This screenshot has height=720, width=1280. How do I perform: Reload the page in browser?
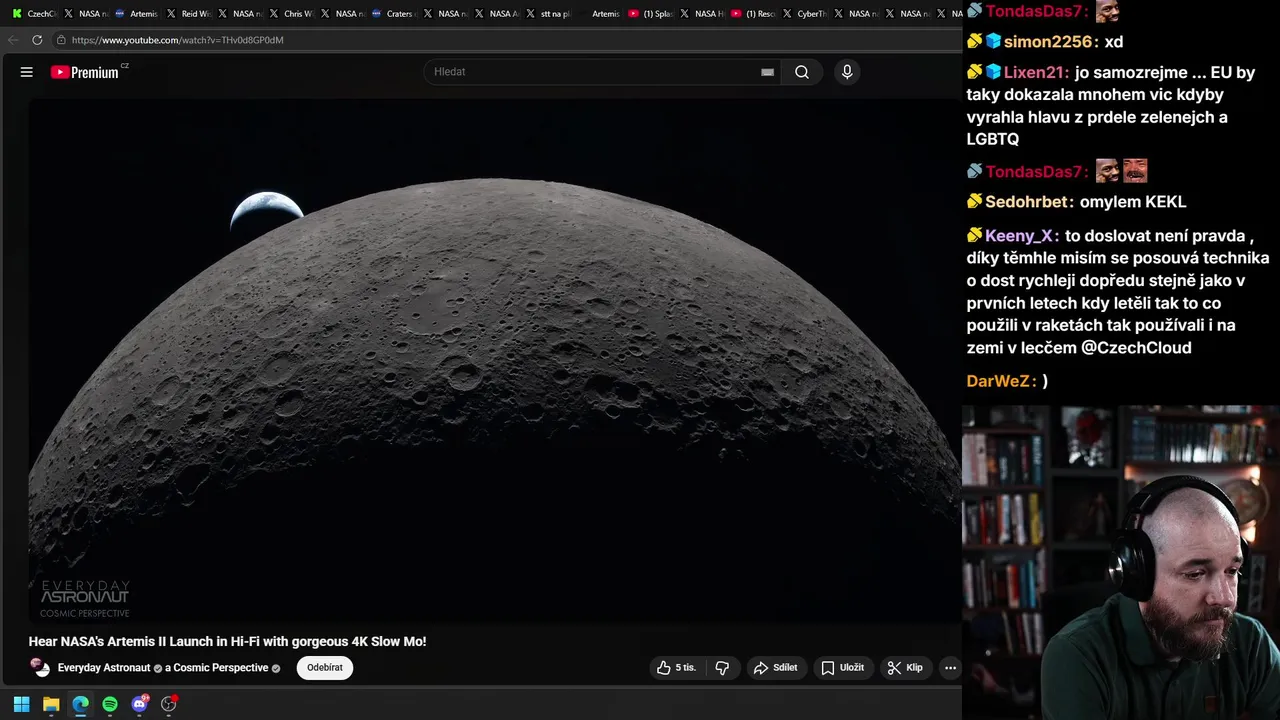pyautogui.click(x=37, y=40)
